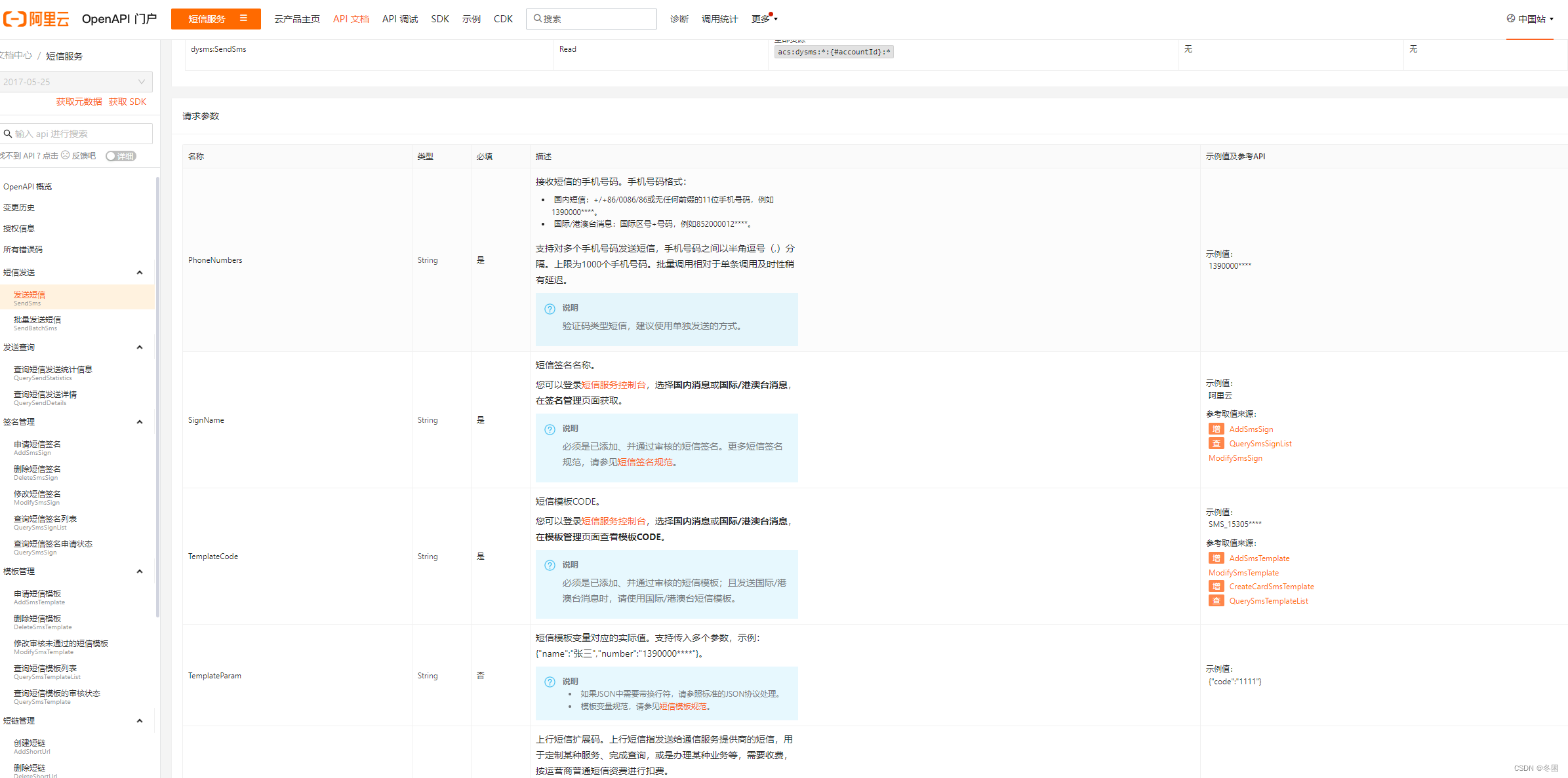1568x778 pixels.
Task: Click the 查 icon next to QuerySmsTemplateList
Action: pos(1216,600)
